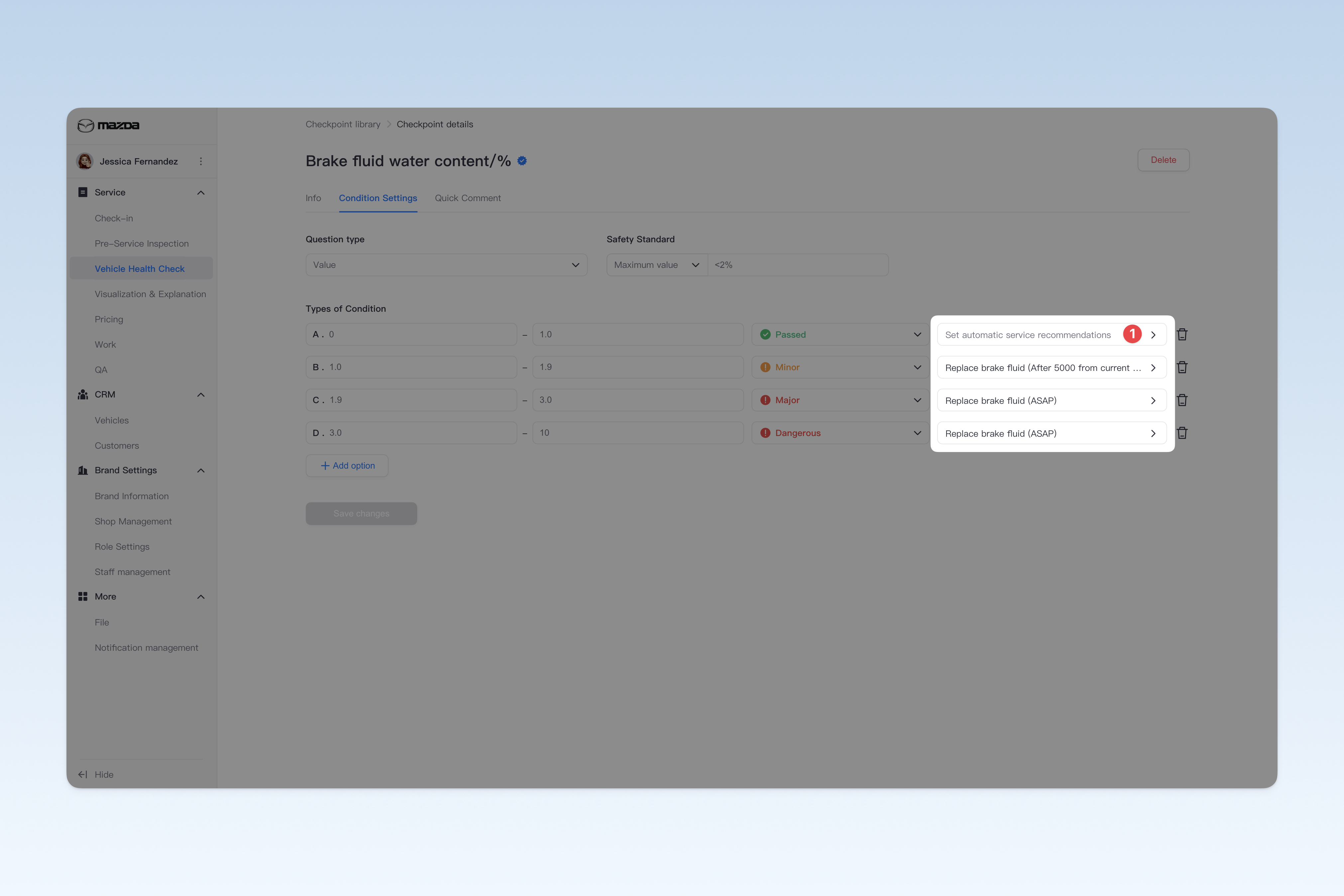The width and height of the screenshot is (1344, 896).
Task: Collapse the CRM menu section
Action: pyautogui.click(x=201, y=395)
